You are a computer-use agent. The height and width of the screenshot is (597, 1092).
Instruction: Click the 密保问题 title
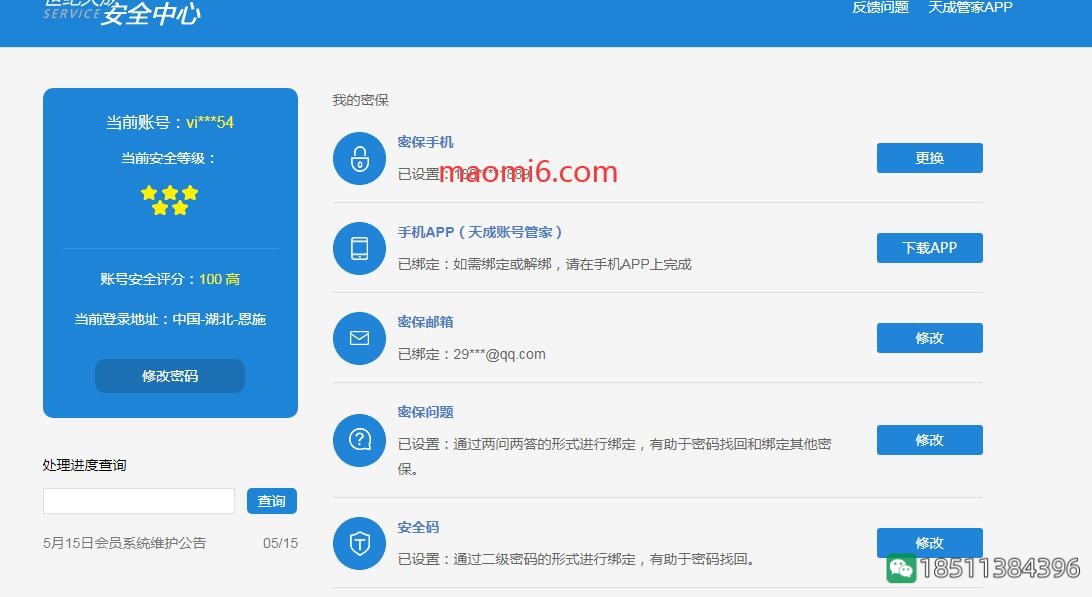point(425,412)
